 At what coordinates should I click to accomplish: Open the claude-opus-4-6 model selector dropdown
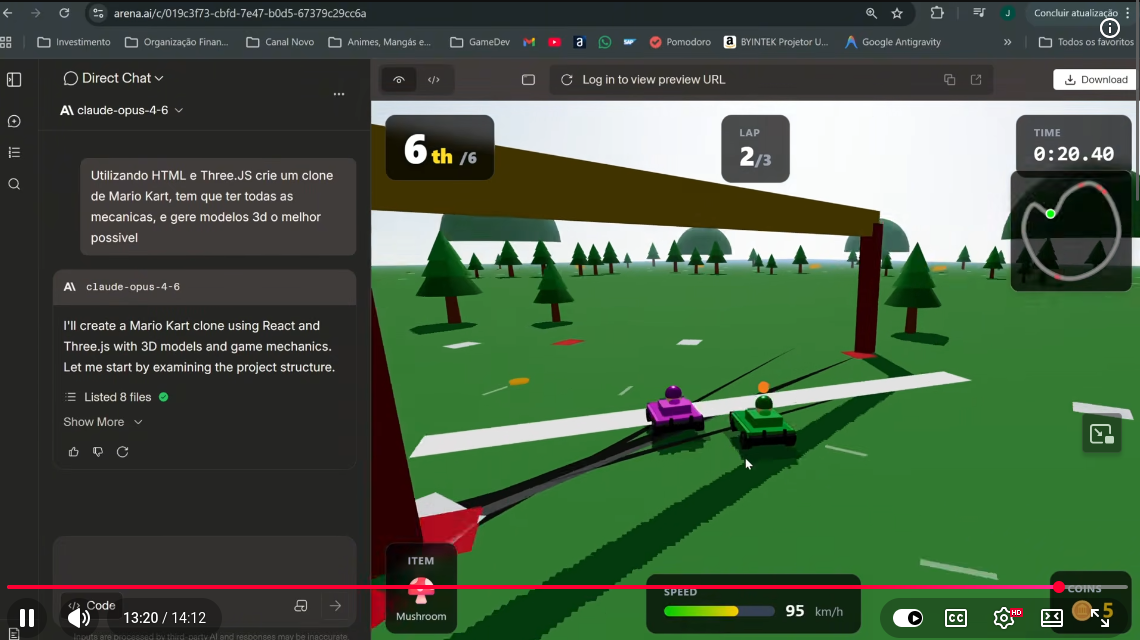121,110
